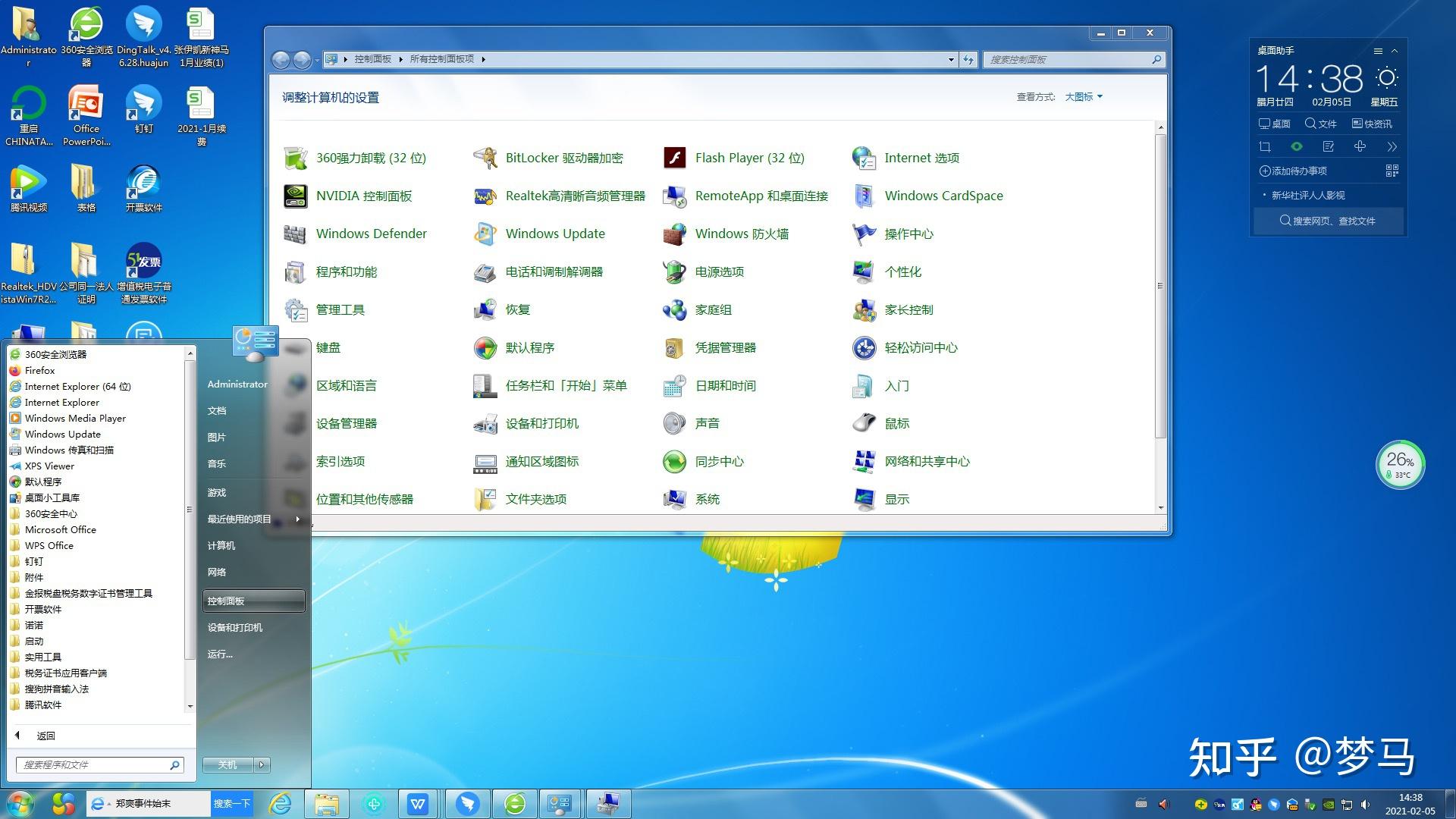Select 控制面板 in the Start menu
1456x819 pixels.
tap(254, 601)
